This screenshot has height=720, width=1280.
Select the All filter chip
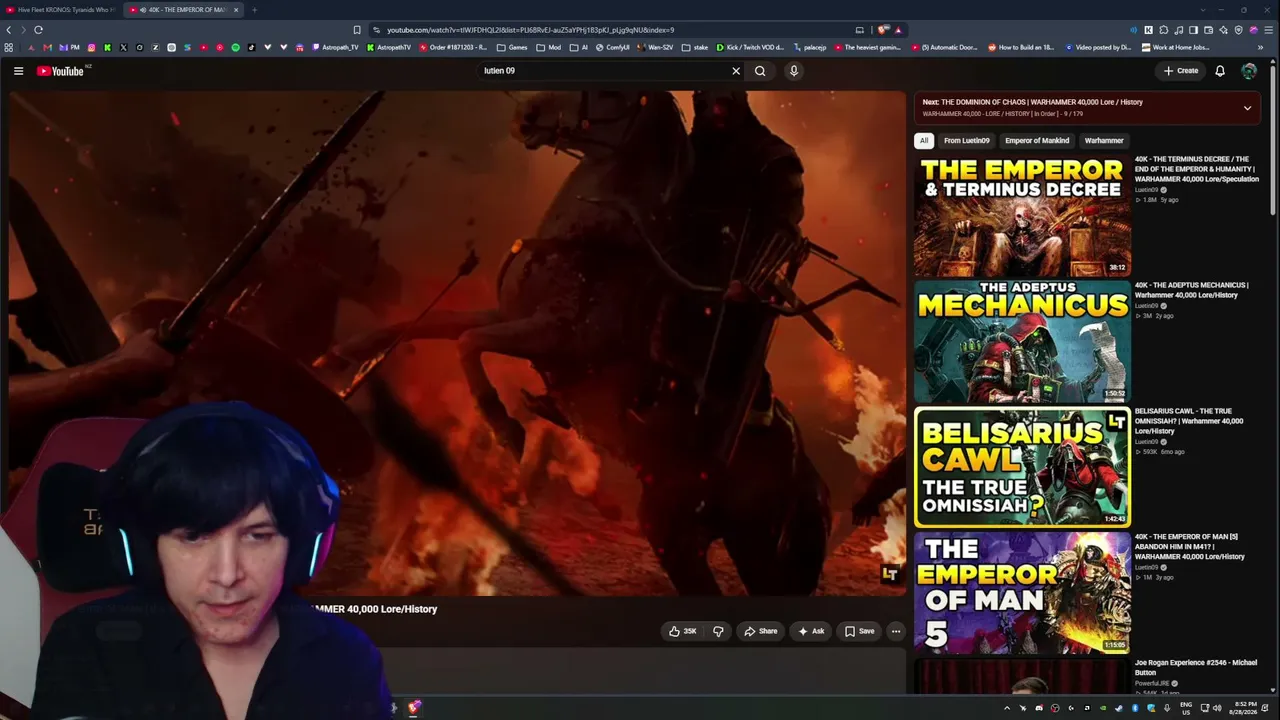[924, 141]
